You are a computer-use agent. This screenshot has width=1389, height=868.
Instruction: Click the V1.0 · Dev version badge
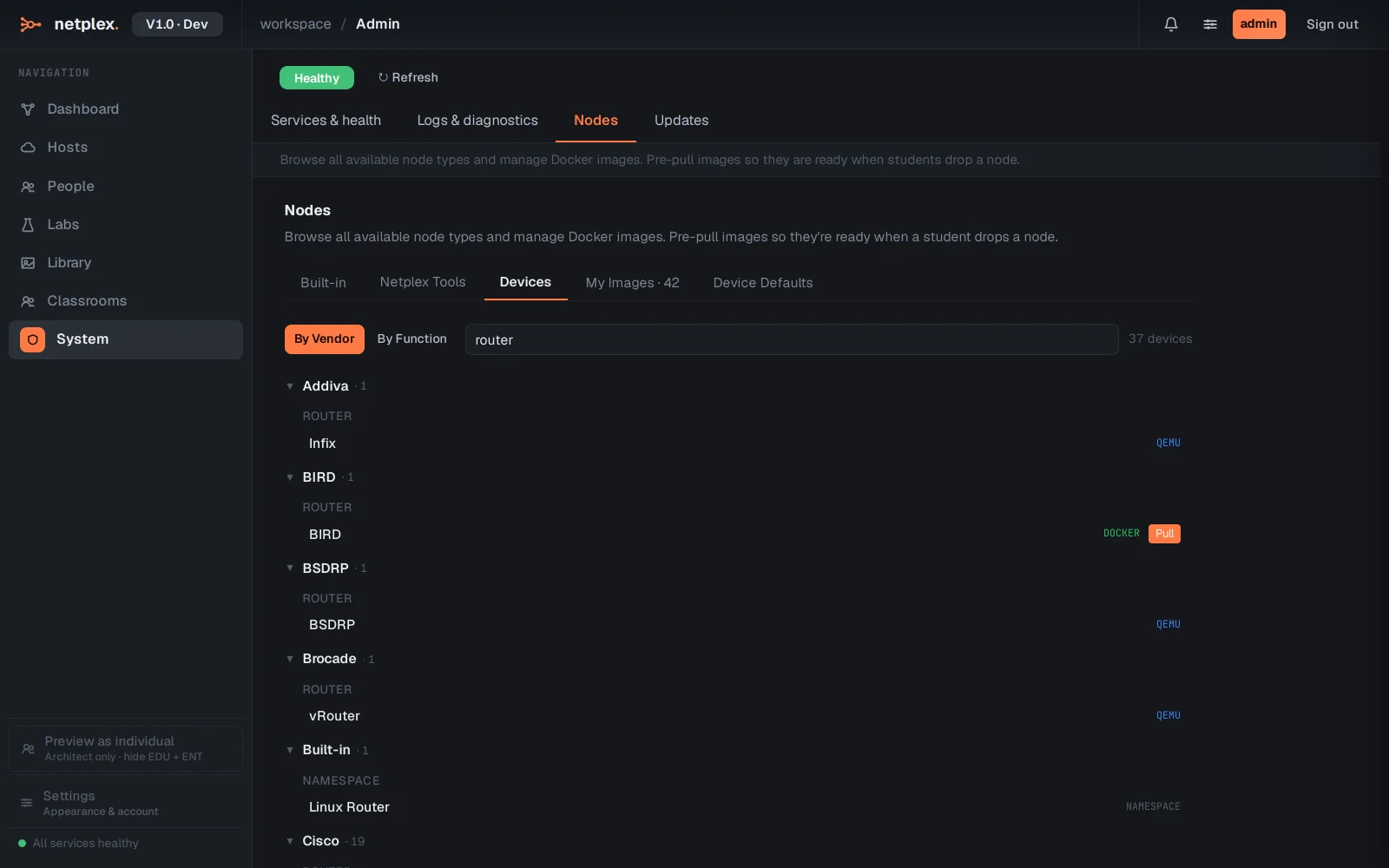click(177, 24)
